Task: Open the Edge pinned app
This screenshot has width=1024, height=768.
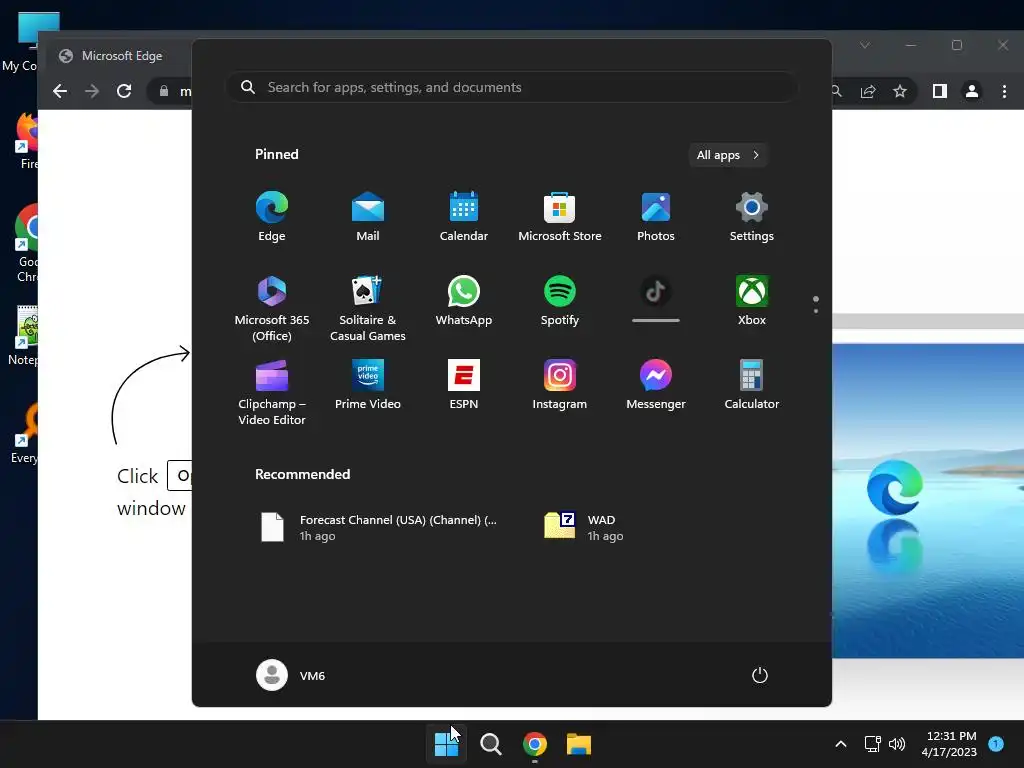Action: [x=272, y=217]
